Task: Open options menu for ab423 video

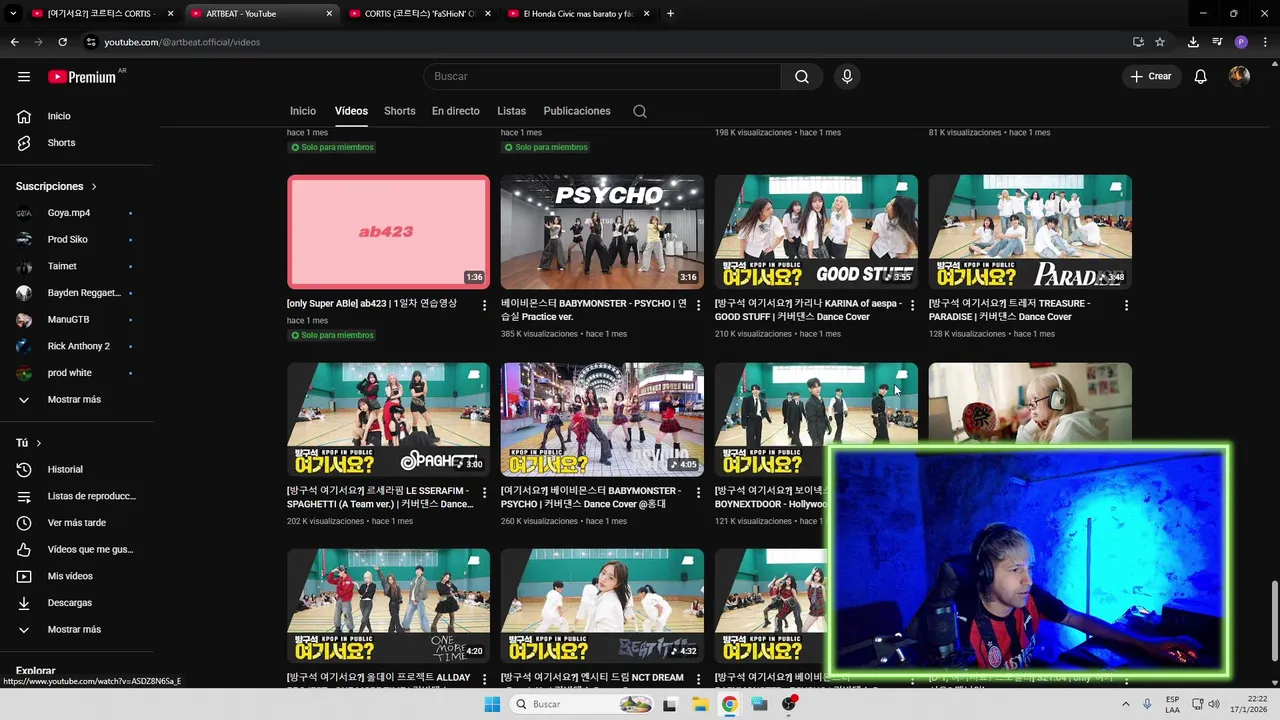Action: (485, 305)
